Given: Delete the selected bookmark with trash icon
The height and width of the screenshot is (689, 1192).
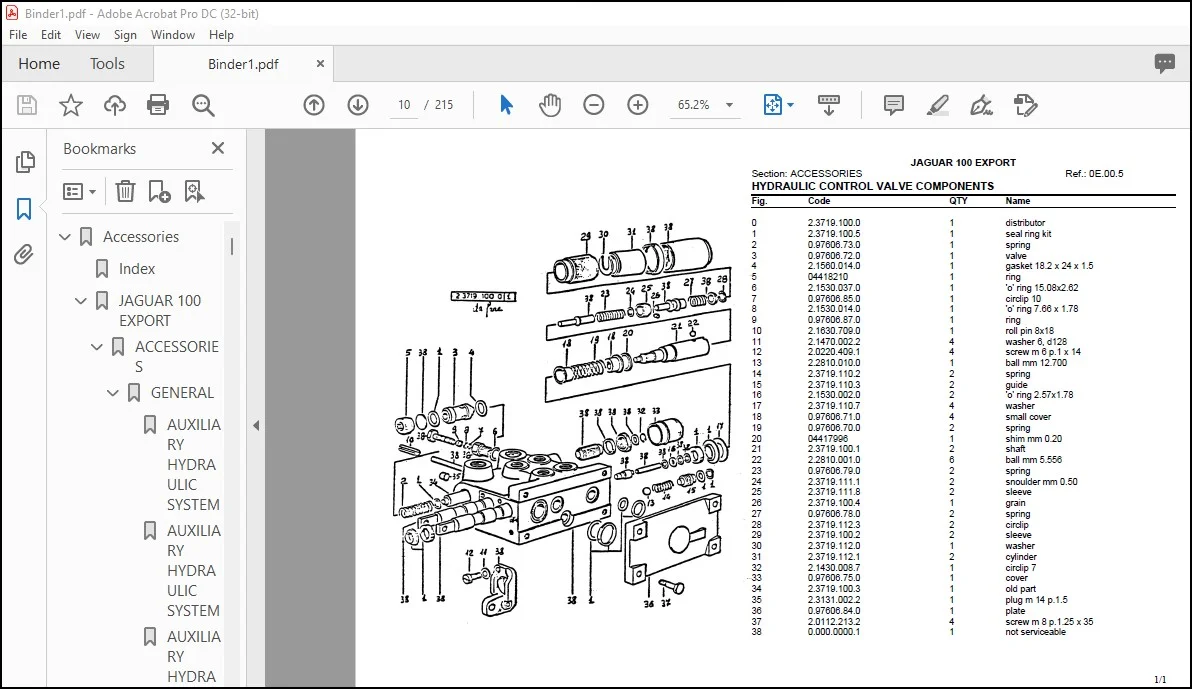Looking at the screenshot, I should pyautogui.click(x=125, y=192).
